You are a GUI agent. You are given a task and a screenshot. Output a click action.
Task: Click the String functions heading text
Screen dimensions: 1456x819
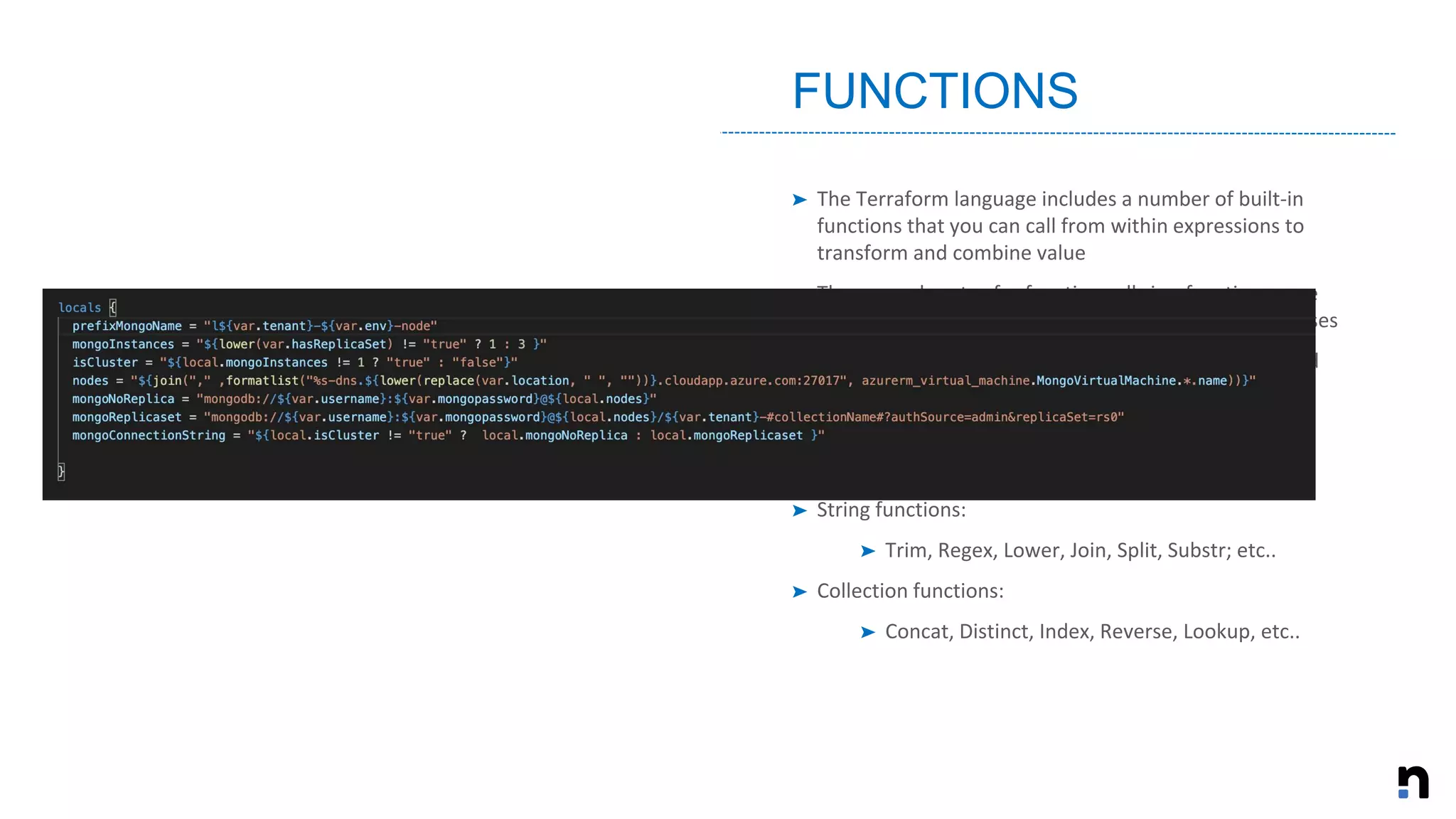(x=891, y=510)
